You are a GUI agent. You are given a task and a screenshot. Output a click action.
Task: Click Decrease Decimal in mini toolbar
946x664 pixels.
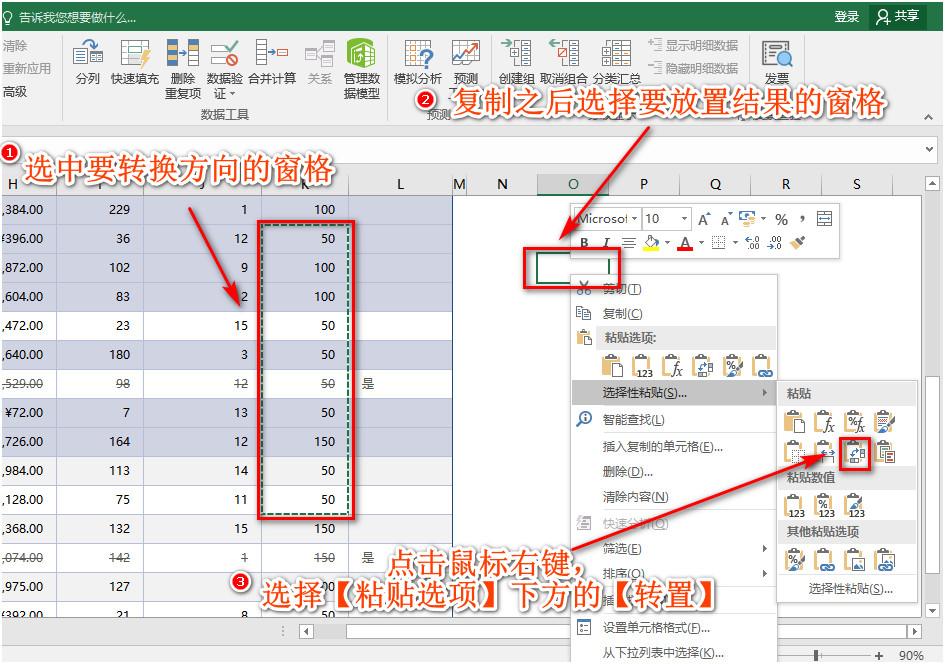pyautogui.click(x=775, y=242)
